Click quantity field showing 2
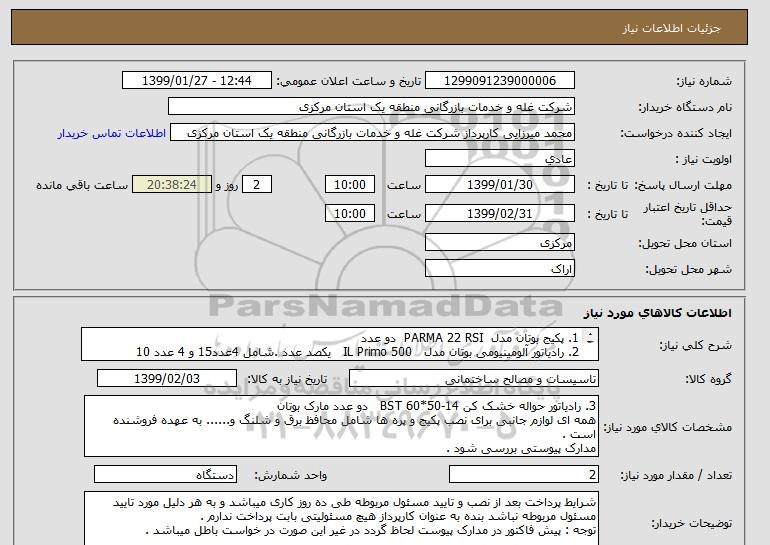770x545 pixels. pos(524,474)
